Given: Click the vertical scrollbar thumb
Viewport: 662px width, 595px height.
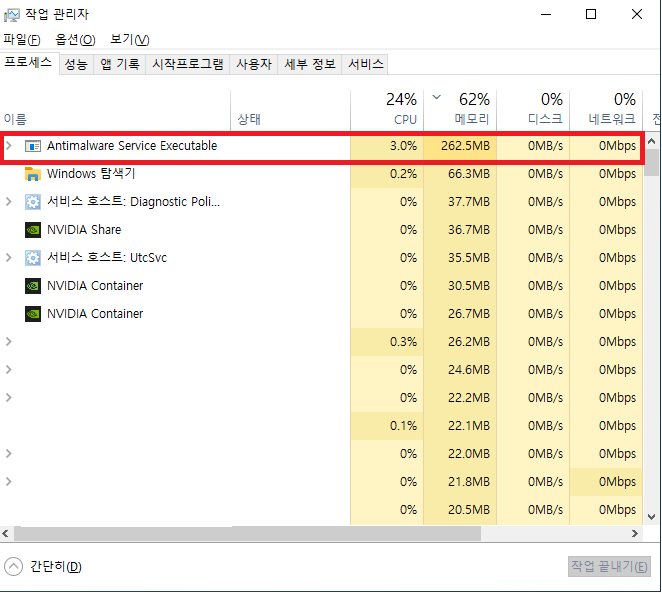Looking at the screenshot, I should point(652,163).
